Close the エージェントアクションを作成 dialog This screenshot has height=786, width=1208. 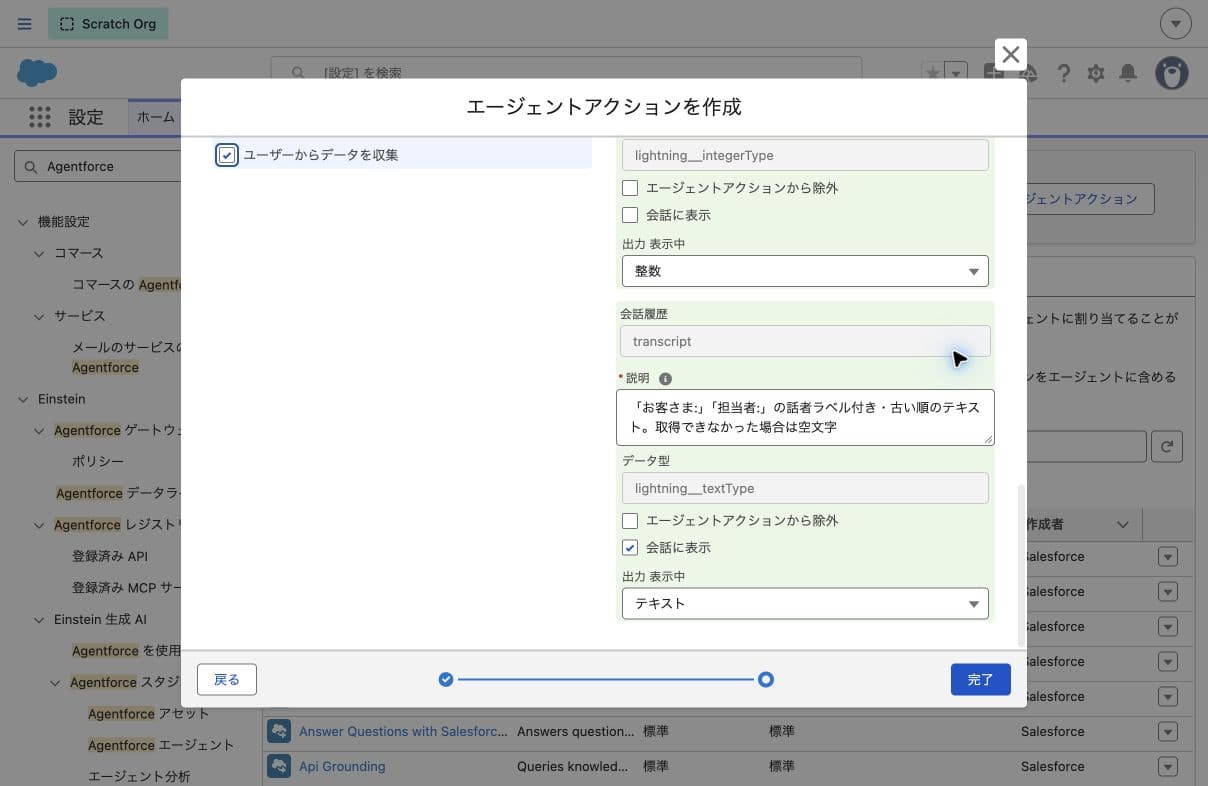(x=1011, y=55)
